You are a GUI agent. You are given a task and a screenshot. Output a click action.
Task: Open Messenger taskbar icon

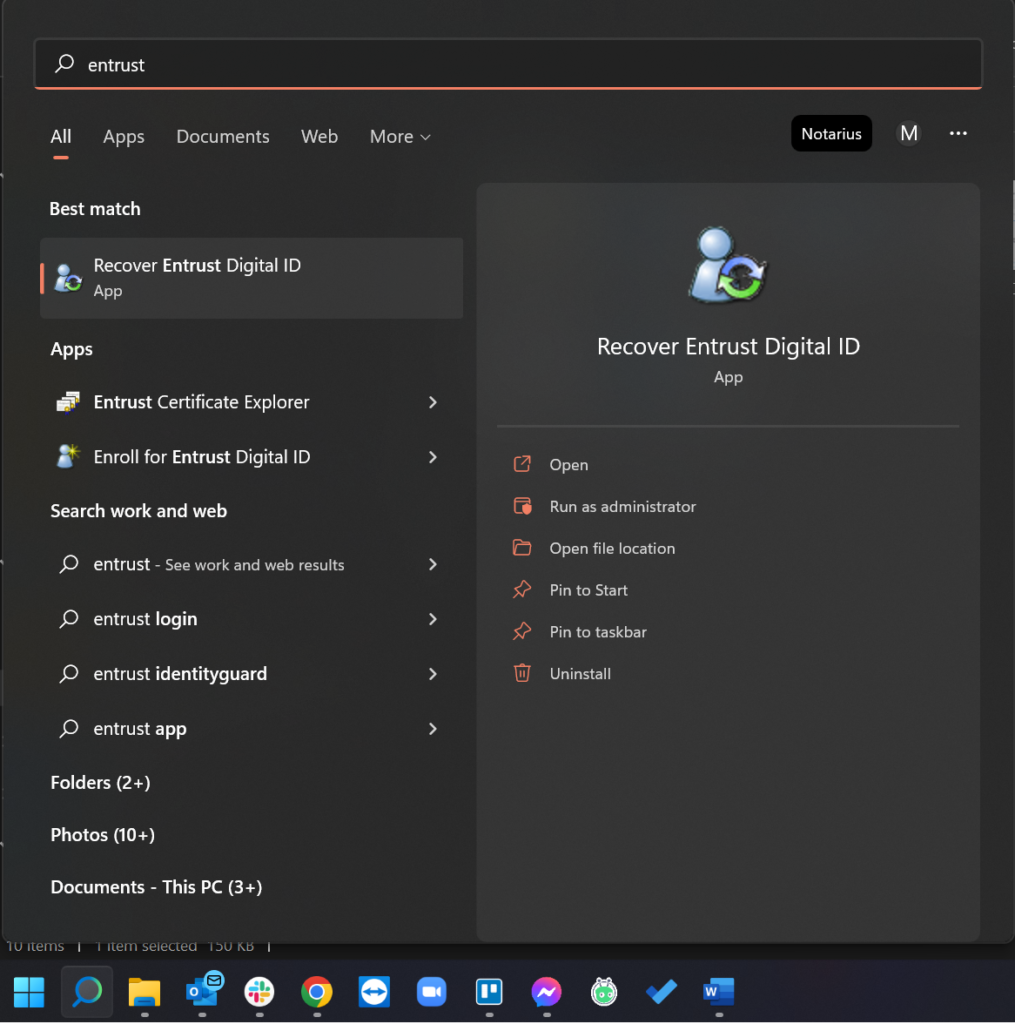pos(546,991)
